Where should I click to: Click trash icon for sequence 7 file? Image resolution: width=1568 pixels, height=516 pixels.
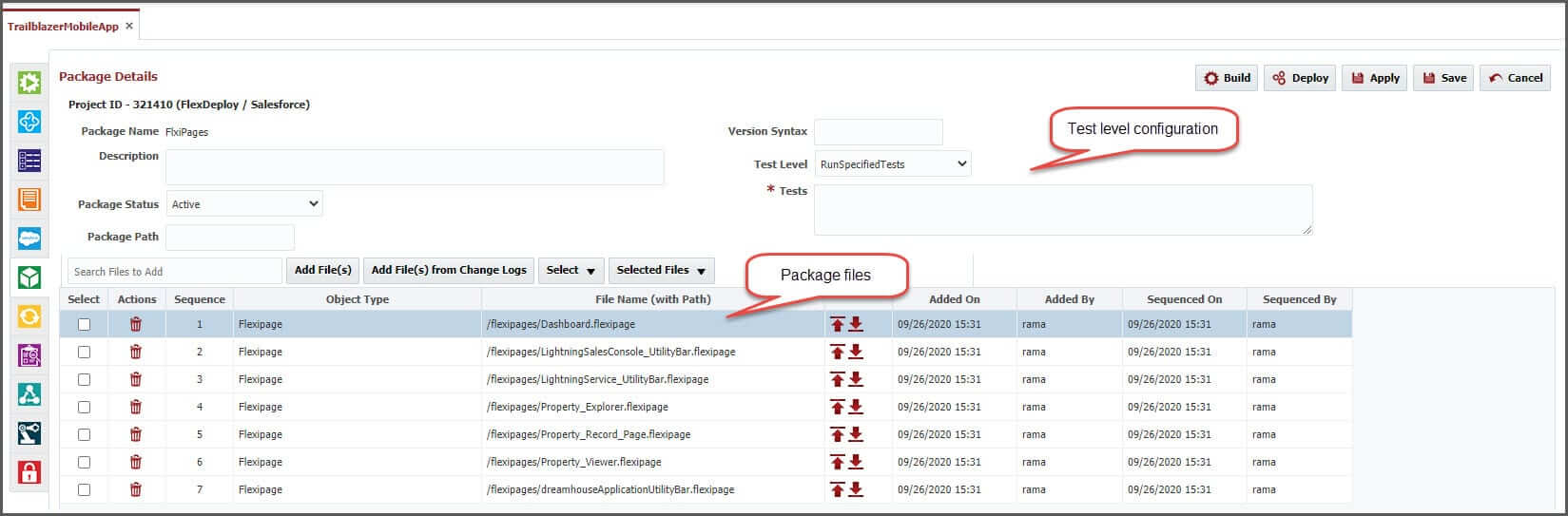tap(136, 489)
